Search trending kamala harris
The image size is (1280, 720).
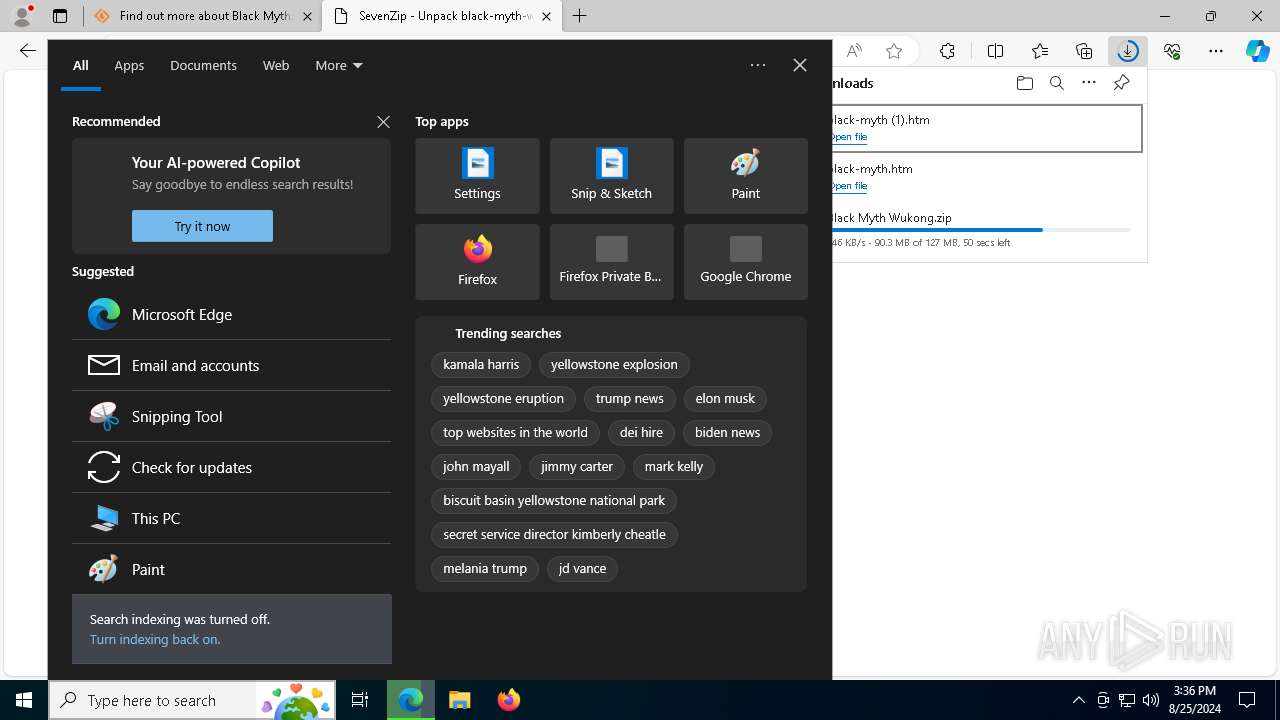tap(481, 365)
